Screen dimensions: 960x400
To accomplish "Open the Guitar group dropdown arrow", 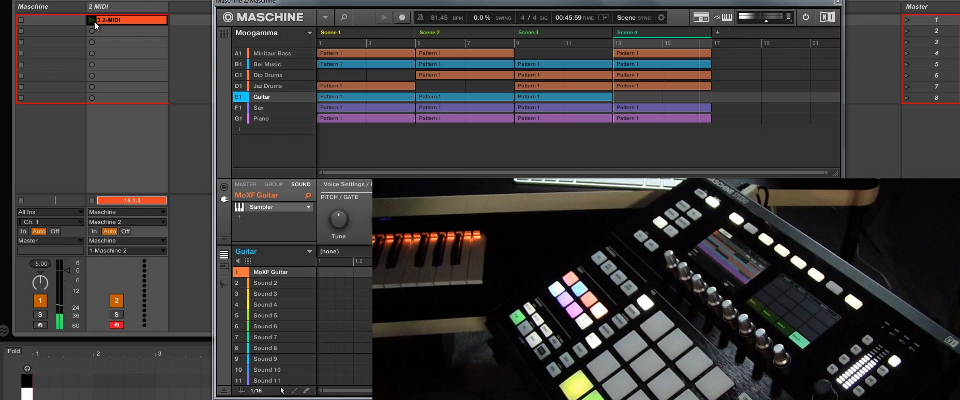I will click(309, 251).
